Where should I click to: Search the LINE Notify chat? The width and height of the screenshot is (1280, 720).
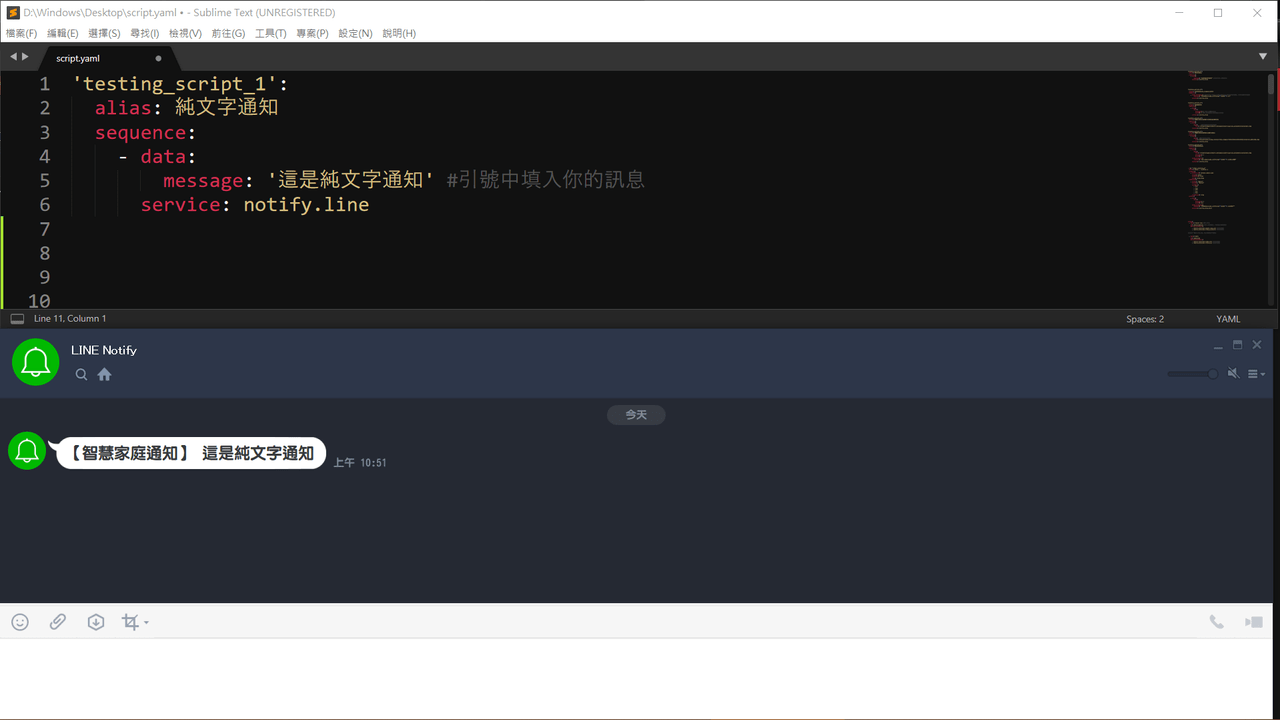(82, 375)
